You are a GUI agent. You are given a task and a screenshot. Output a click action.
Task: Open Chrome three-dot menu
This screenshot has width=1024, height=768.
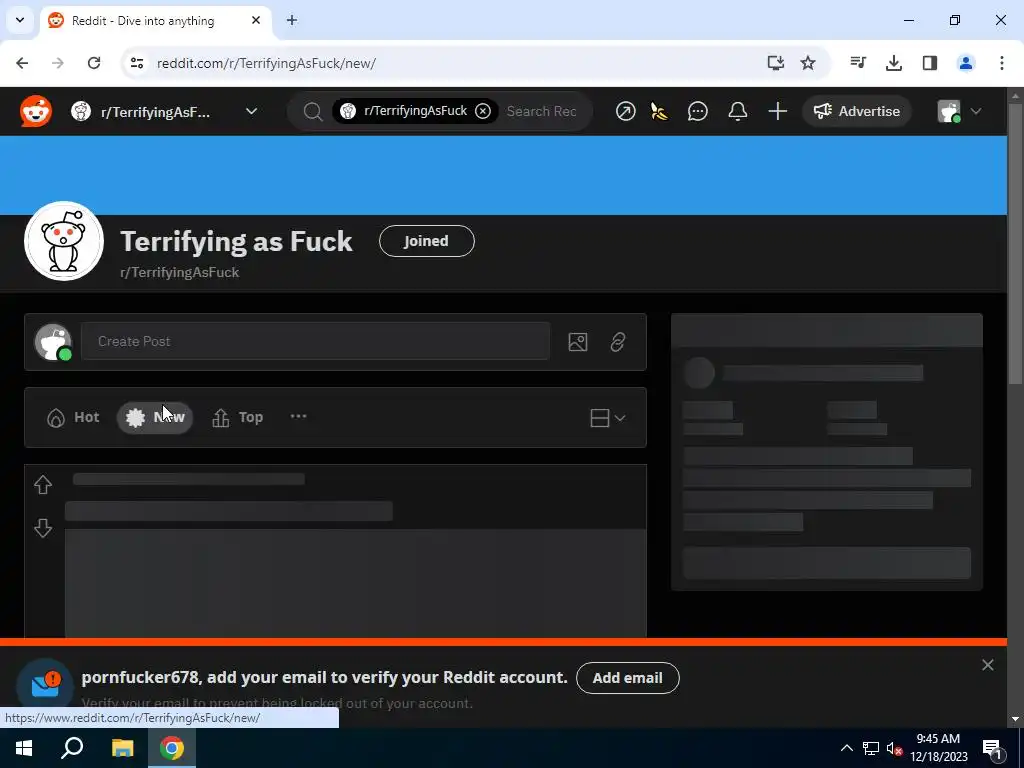pos(1001,63)
